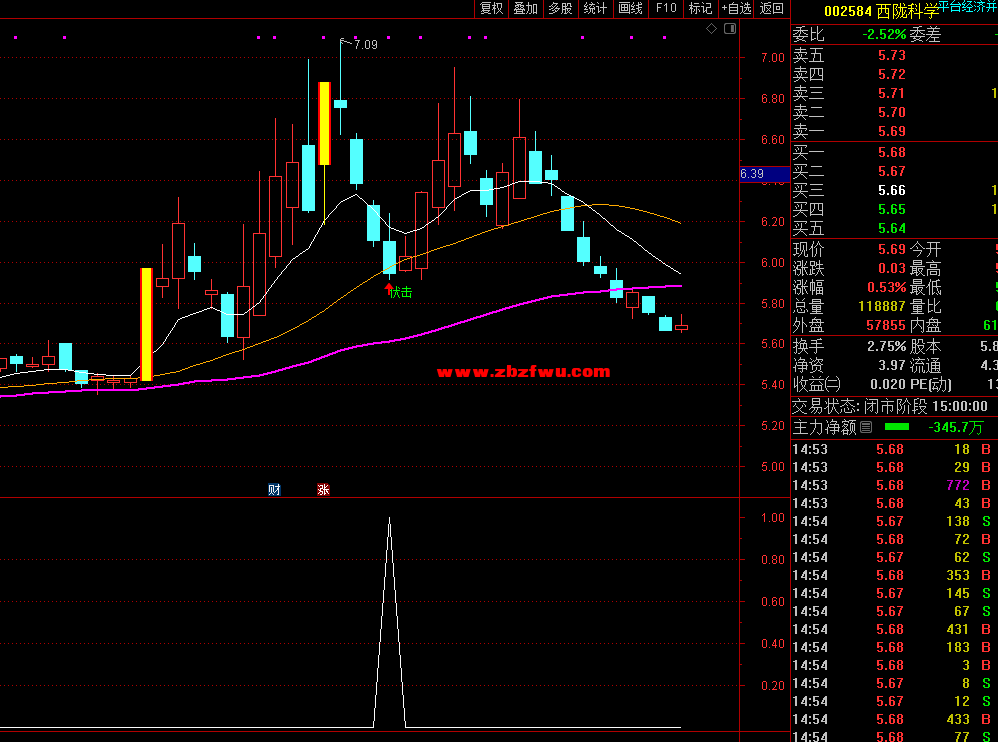
Task: Open the 叠加 overlay option
Action: coord(525,9)
